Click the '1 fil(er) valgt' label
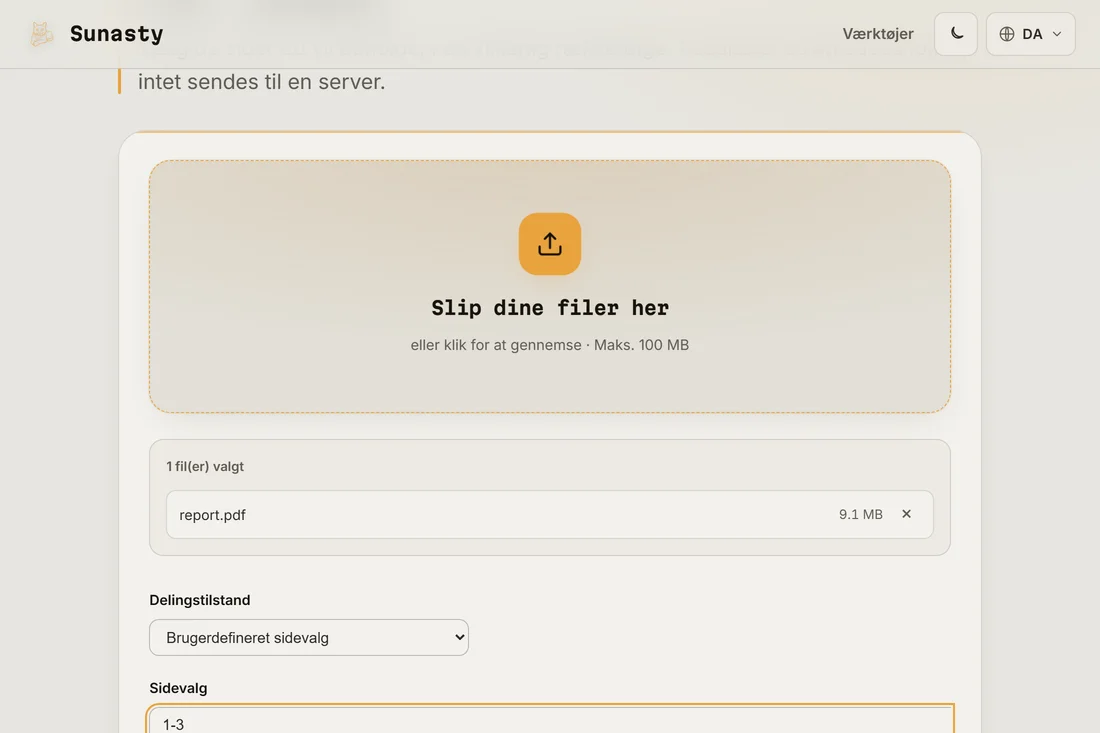This screenshot has height=733, width=1100. coord(205,466)
